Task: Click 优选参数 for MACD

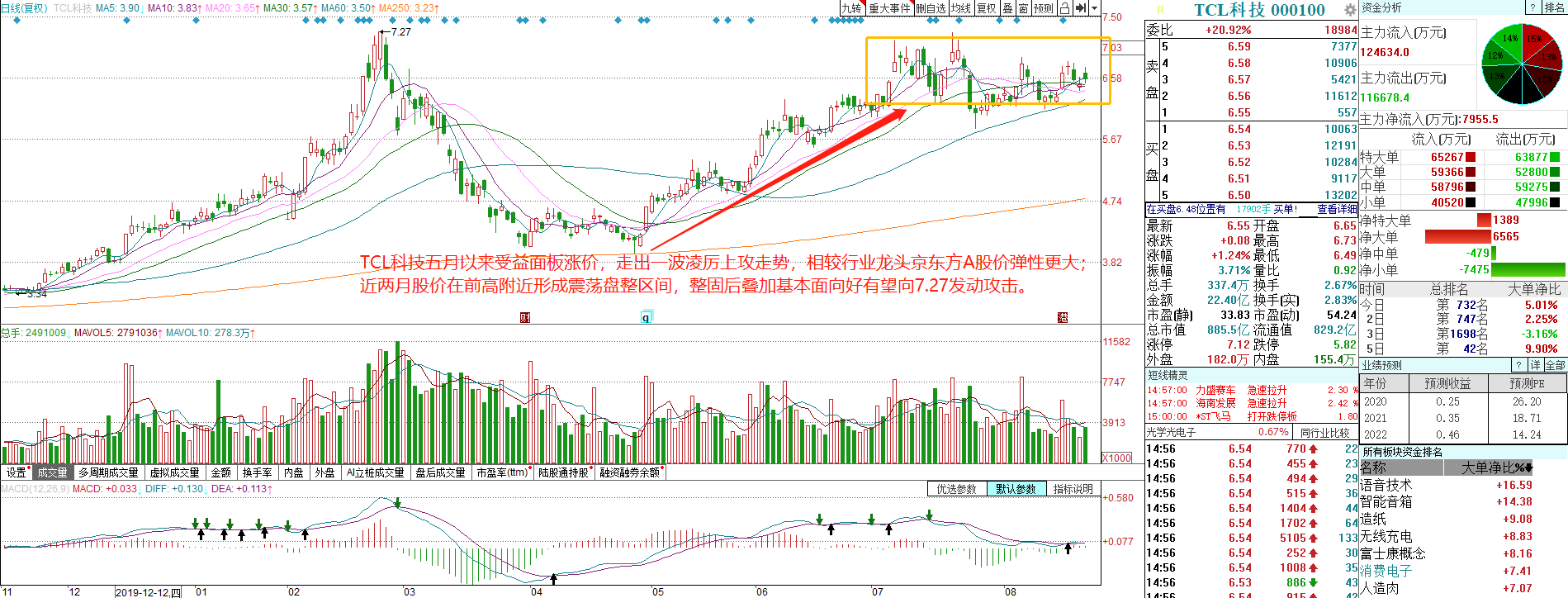Action: pyautogui.click(x=956, y=489)
